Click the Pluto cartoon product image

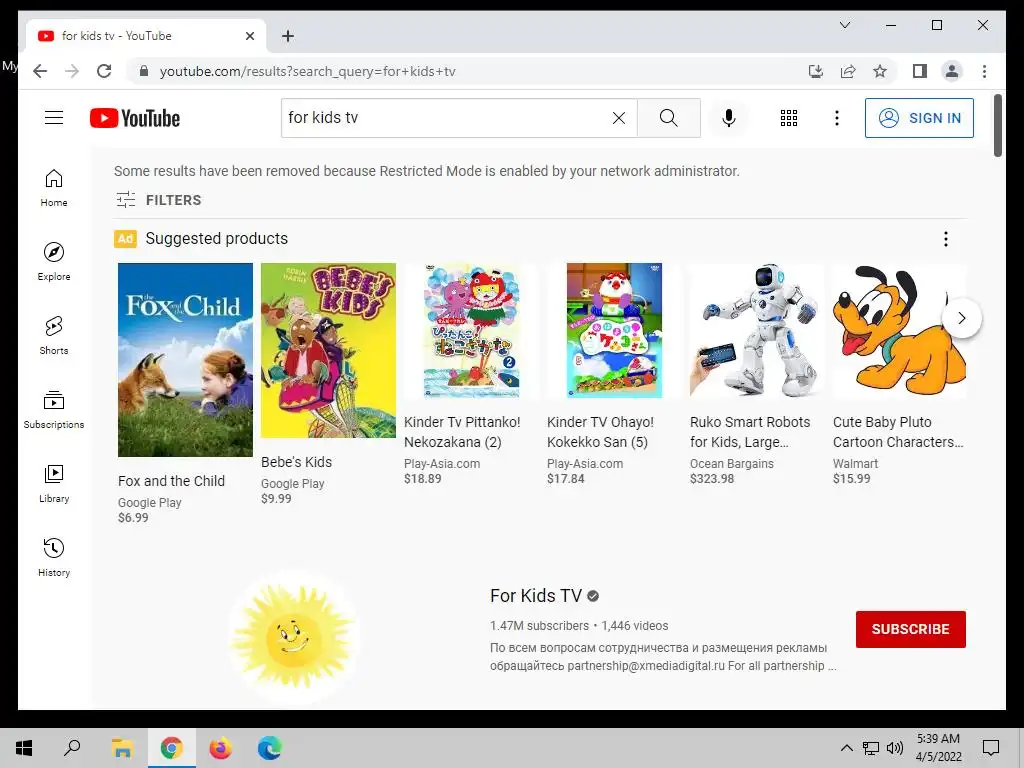coord(899,330)
